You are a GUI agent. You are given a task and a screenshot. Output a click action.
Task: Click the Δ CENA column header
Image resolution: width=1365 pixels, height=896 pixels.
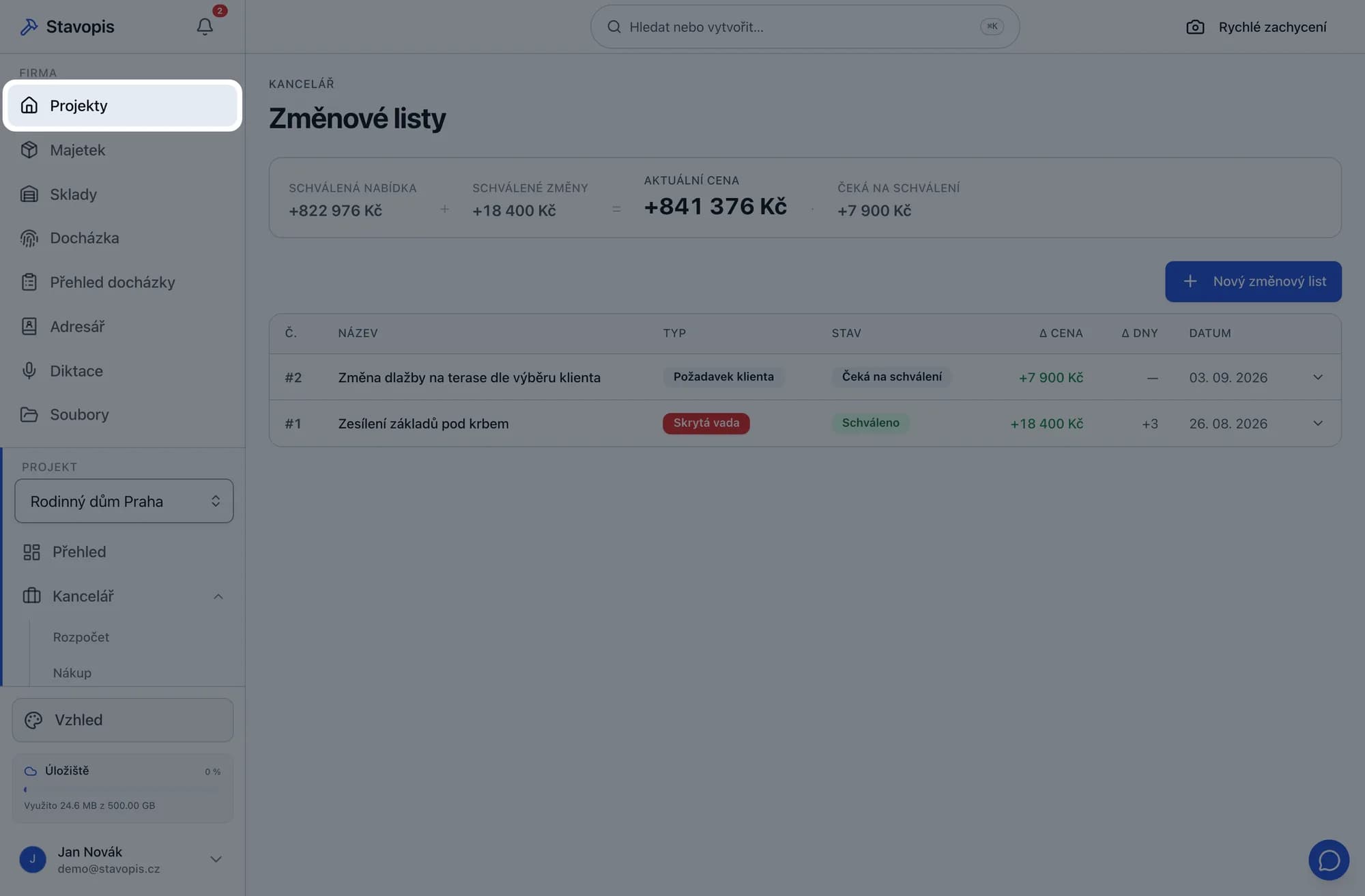tap(1061, 333)
